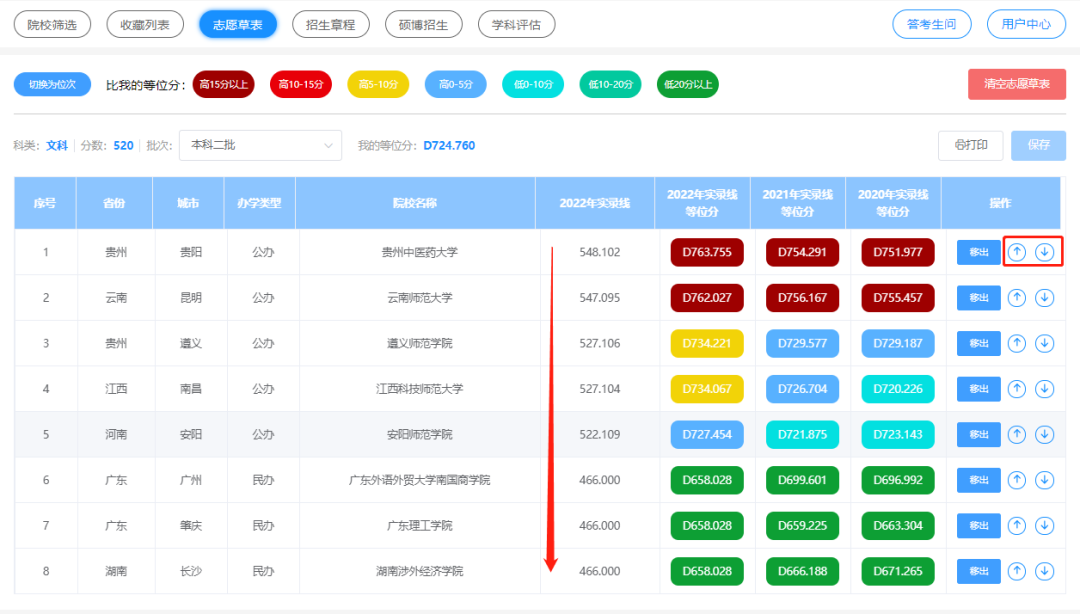Screen dimensions: 1080x614
Task: Move 遵义师范学院 row up
Action: pos(1017,343)
